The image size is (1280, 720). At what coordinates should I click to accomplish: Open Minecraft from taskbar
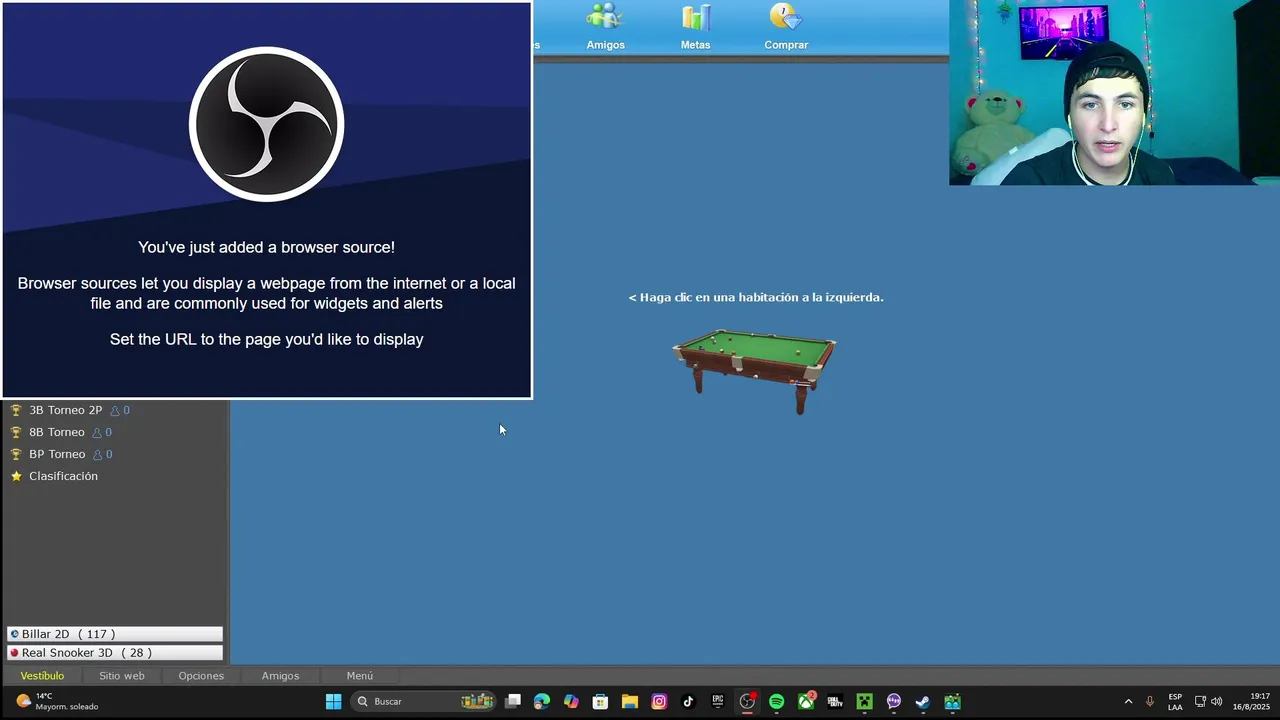click(864, 702)
